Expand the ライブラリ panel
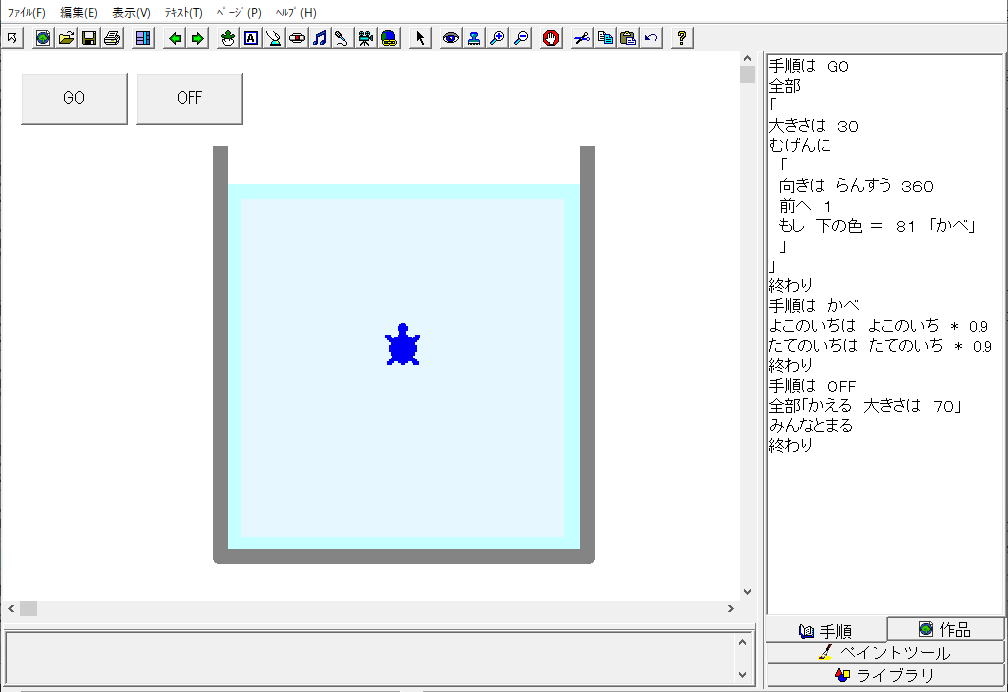Screen dimensions: 1008x692 885,675
